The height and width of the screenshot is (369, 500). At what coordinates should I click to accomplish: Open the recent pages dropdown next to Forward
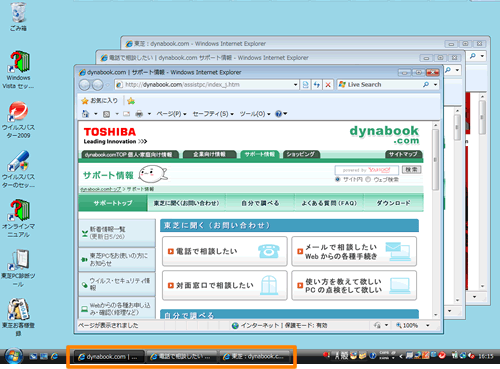[107, 85]
